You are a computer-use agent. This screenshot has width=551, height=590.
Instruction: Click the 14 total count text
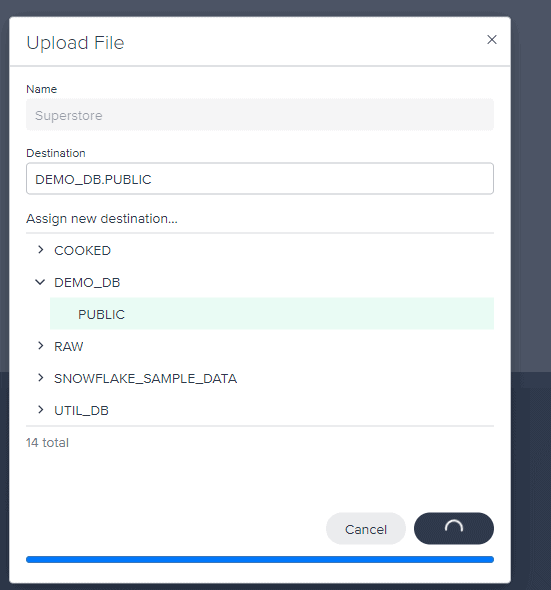(47, 442)
